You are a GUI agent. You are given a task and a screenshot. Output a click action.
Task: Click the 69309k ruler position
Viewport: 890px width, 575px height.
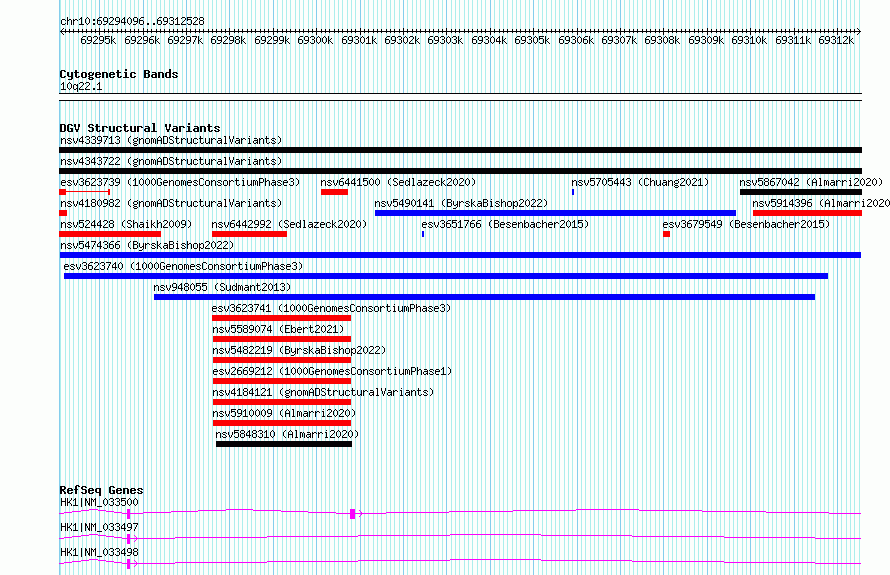point(706,40)
